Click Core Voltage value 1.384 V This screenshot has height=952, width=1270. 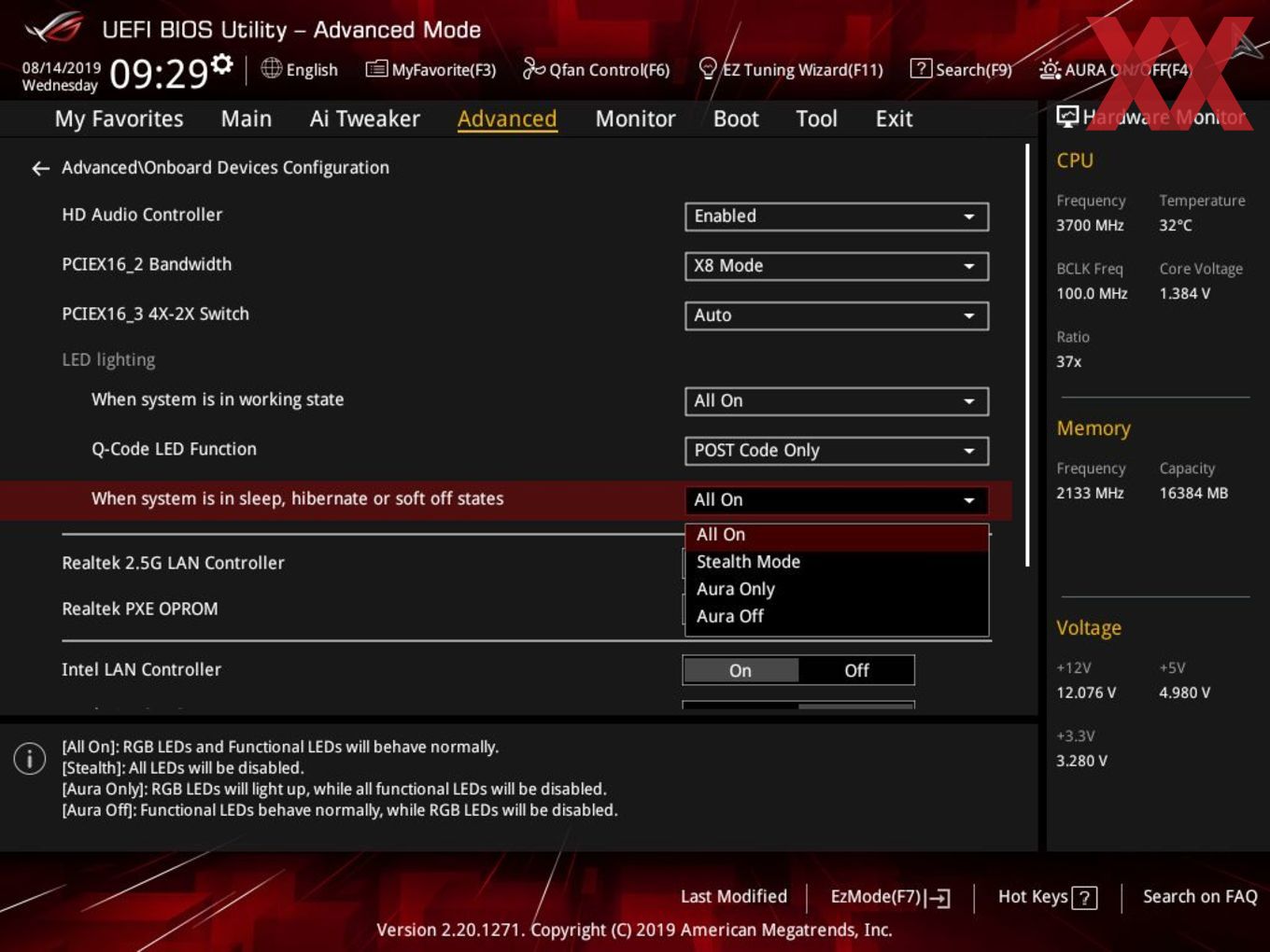point(1185,293)
